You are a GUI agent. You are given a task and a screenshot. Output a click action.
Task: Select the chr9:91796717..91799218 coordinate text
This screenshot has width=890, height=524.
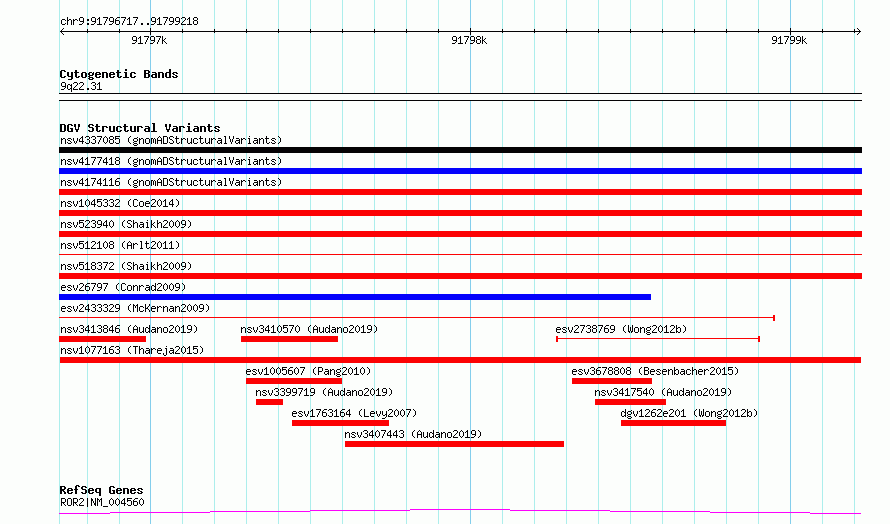tap(129, 22)
